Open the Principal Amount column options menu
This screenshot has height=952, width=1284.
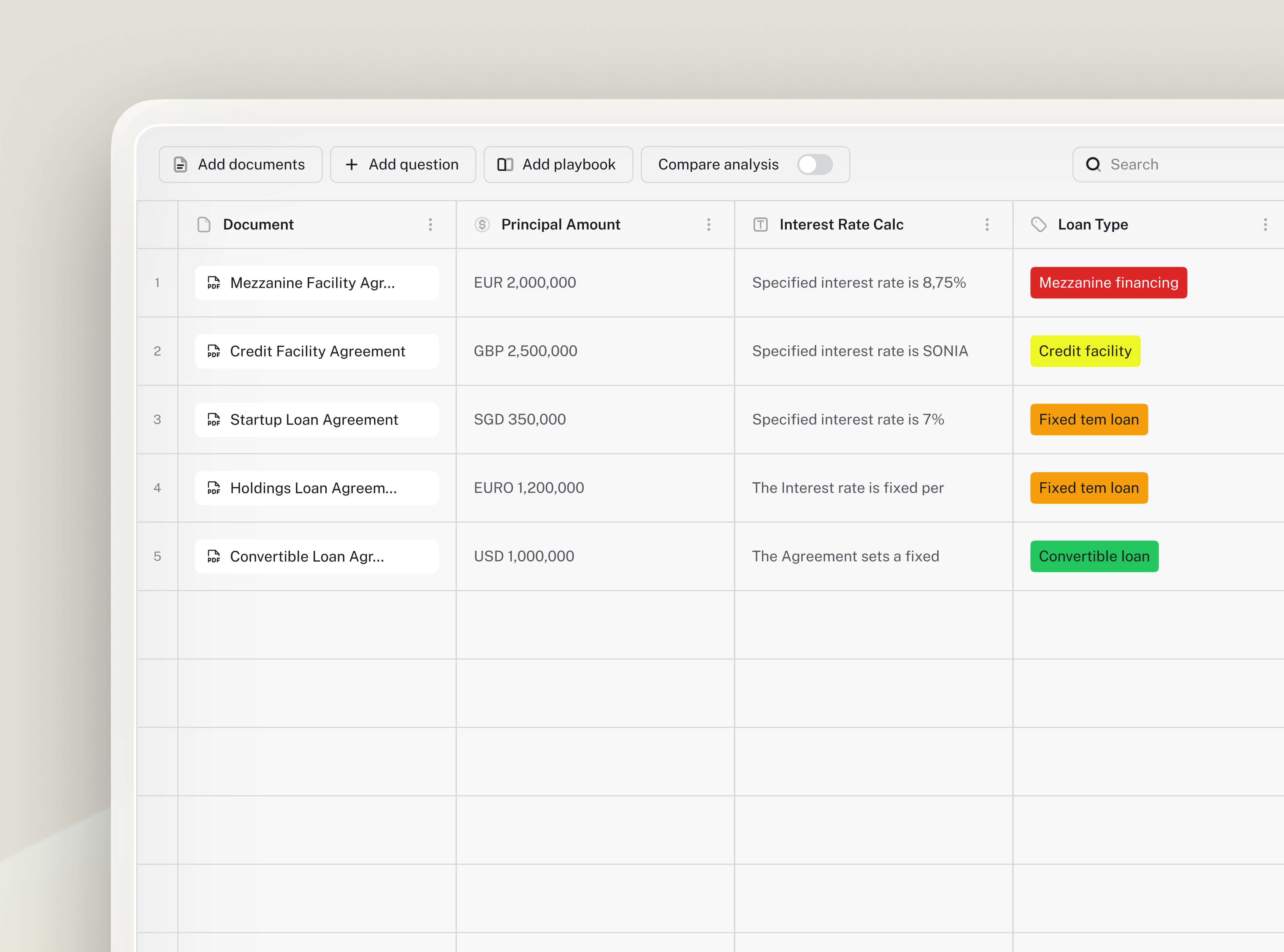pos(709,225)
